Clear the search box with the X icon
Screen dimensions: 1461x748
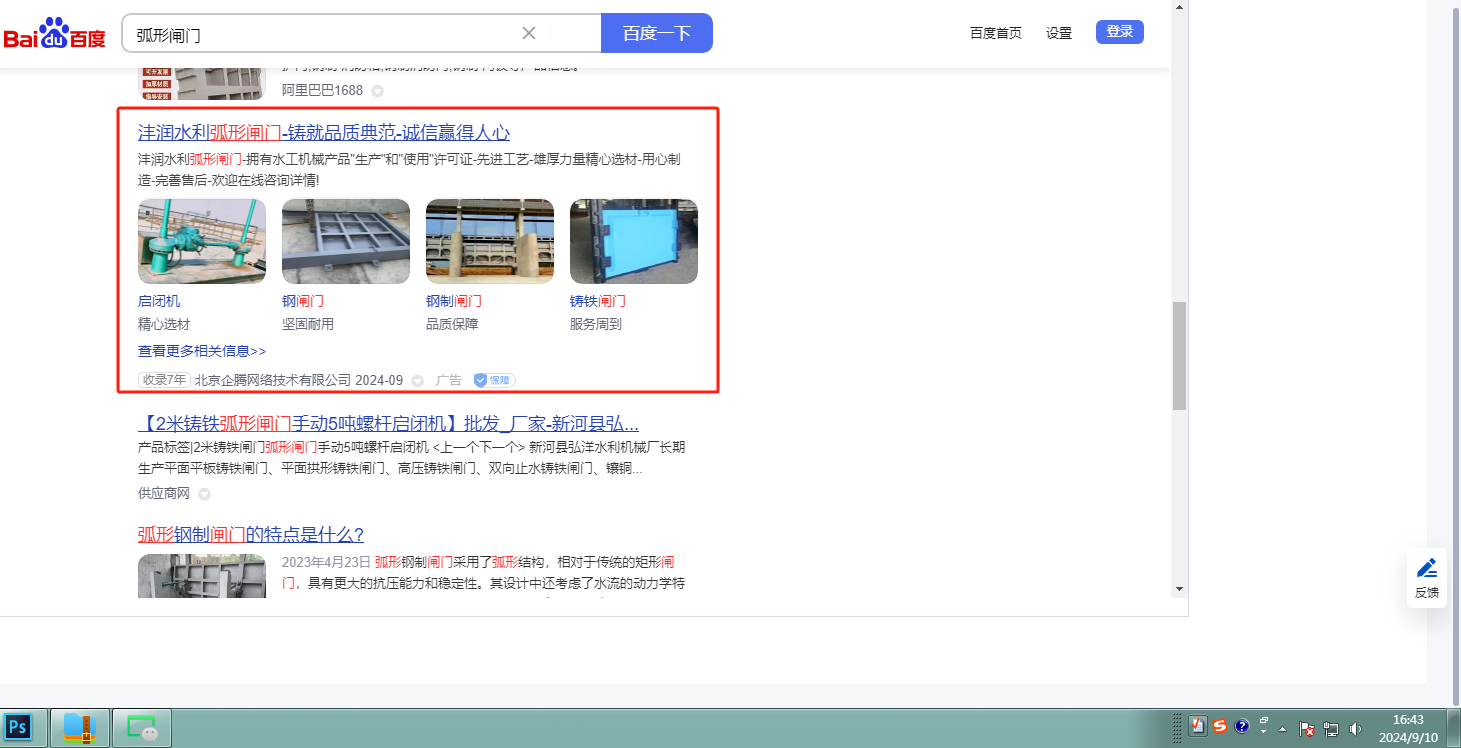tap(529, 33)
